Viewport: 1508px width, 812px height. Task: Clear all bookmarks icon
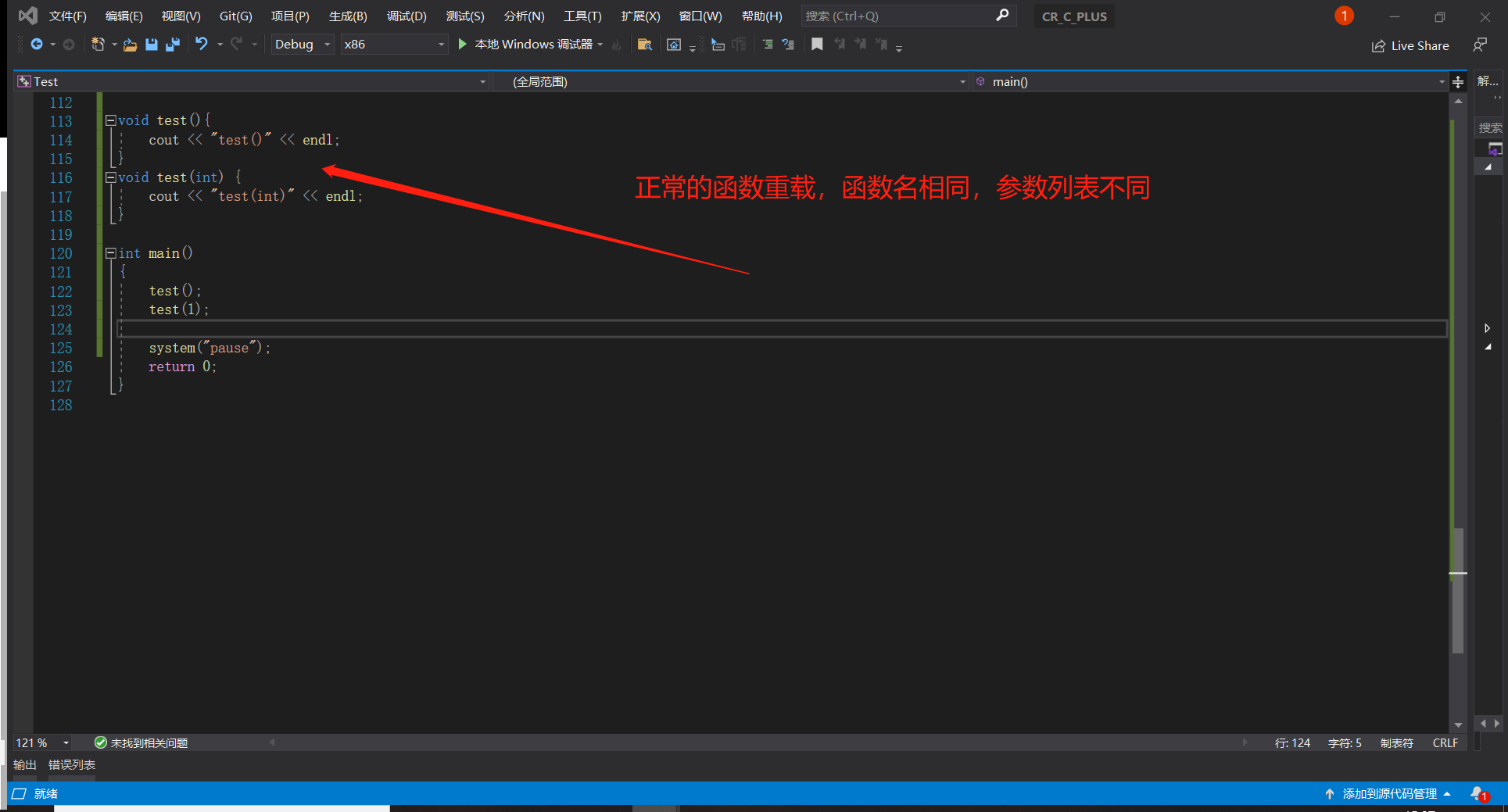pyautogui.click(x=881, y=45)
